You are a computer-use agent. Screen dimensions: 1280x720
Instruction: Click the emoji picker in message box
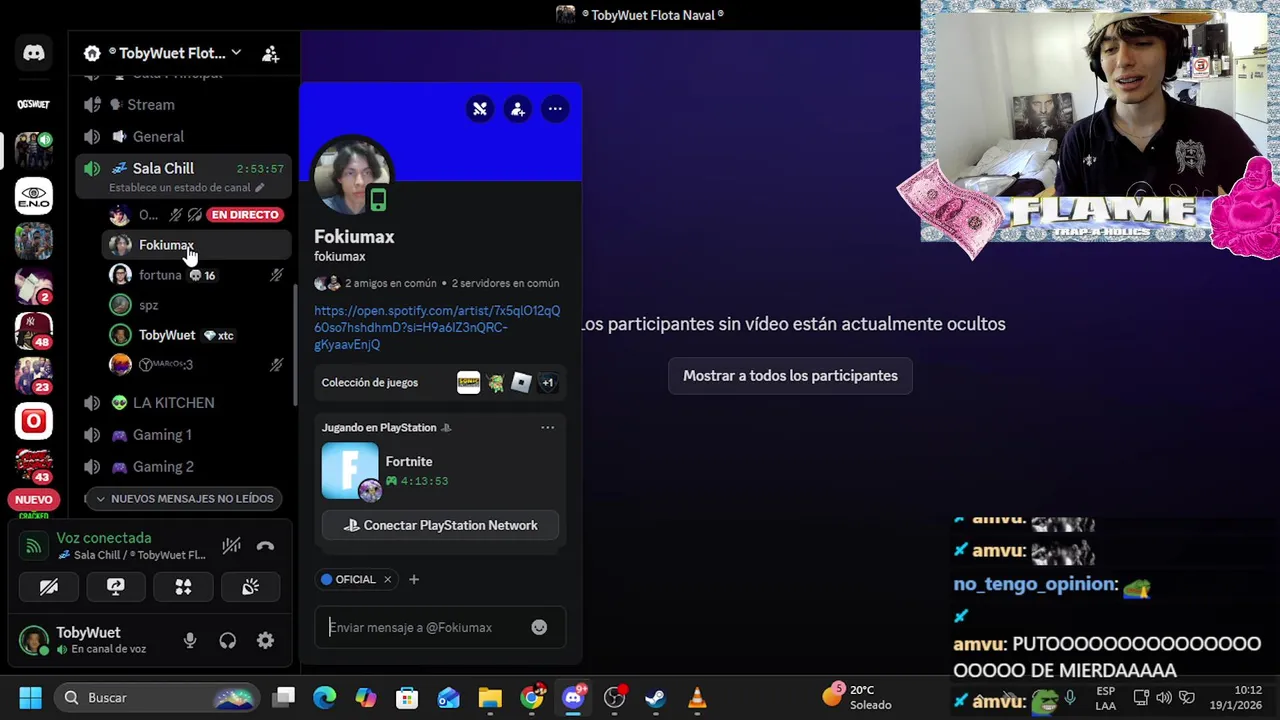pyautogui.click(x=539, y=627)
